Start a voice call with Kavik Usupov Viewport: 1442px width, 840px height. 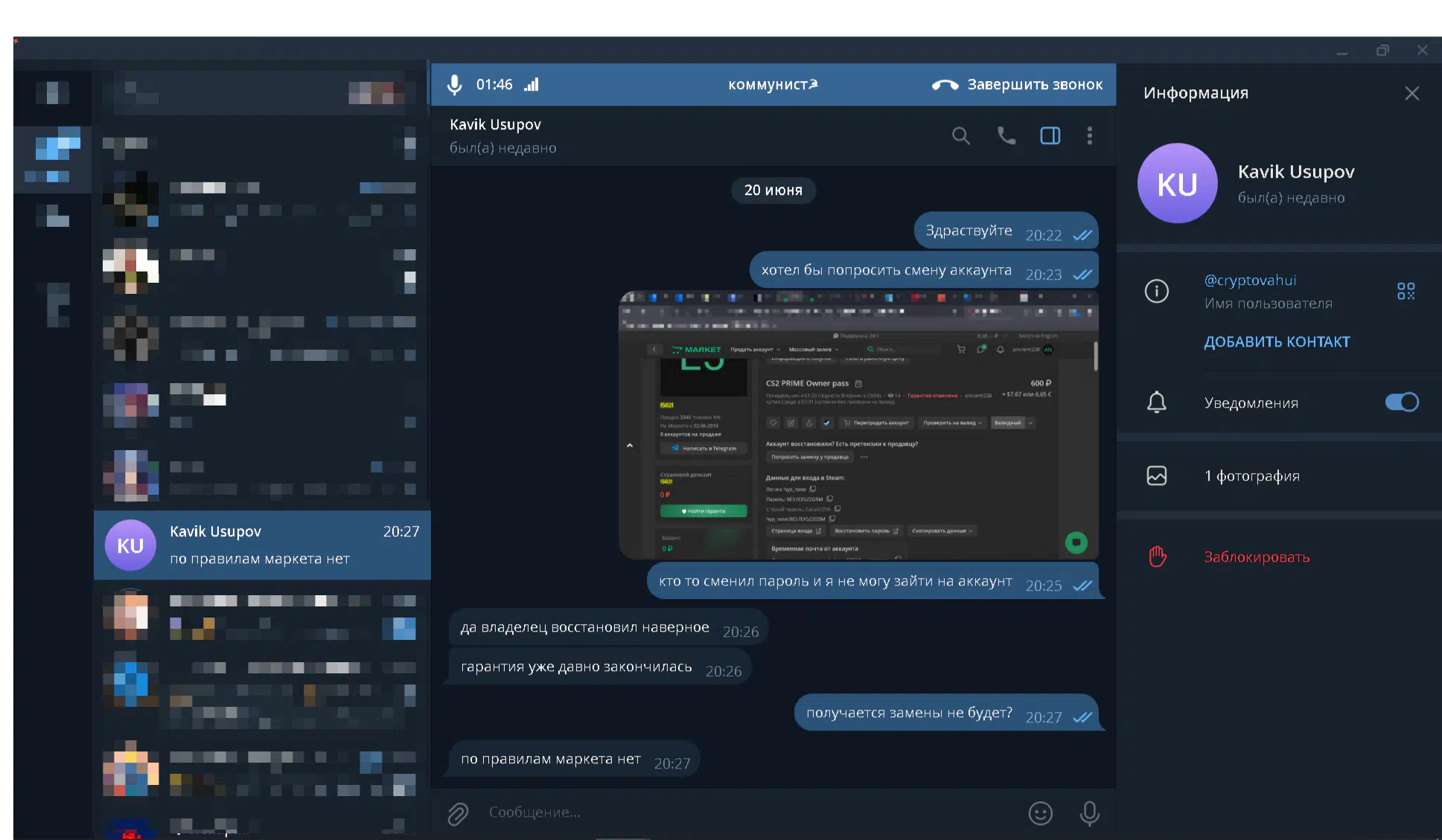coord(1006,135)
